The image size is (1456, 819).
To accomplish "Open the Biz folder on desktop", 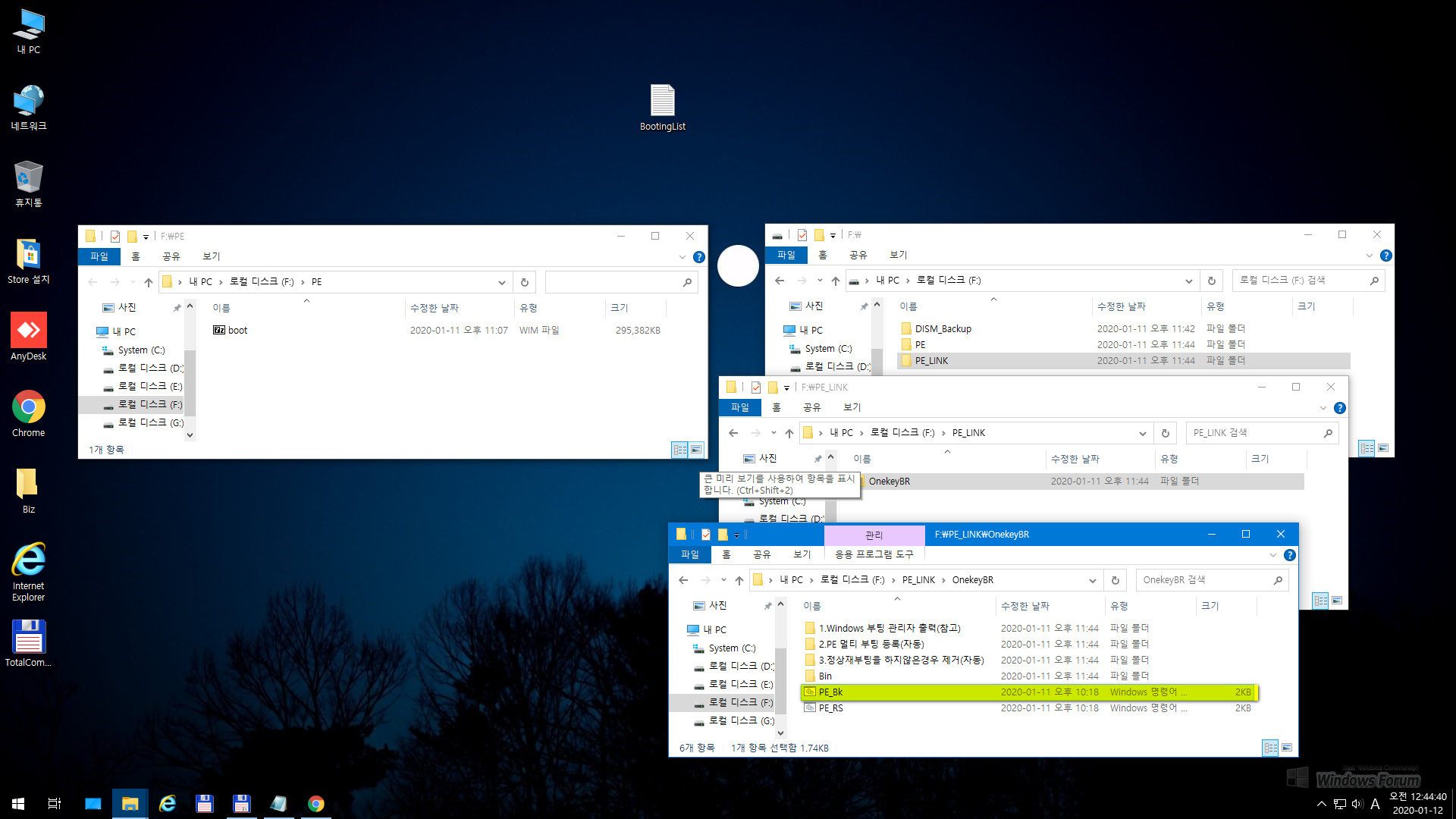I will pyautogui.click(x=29, y=490).
